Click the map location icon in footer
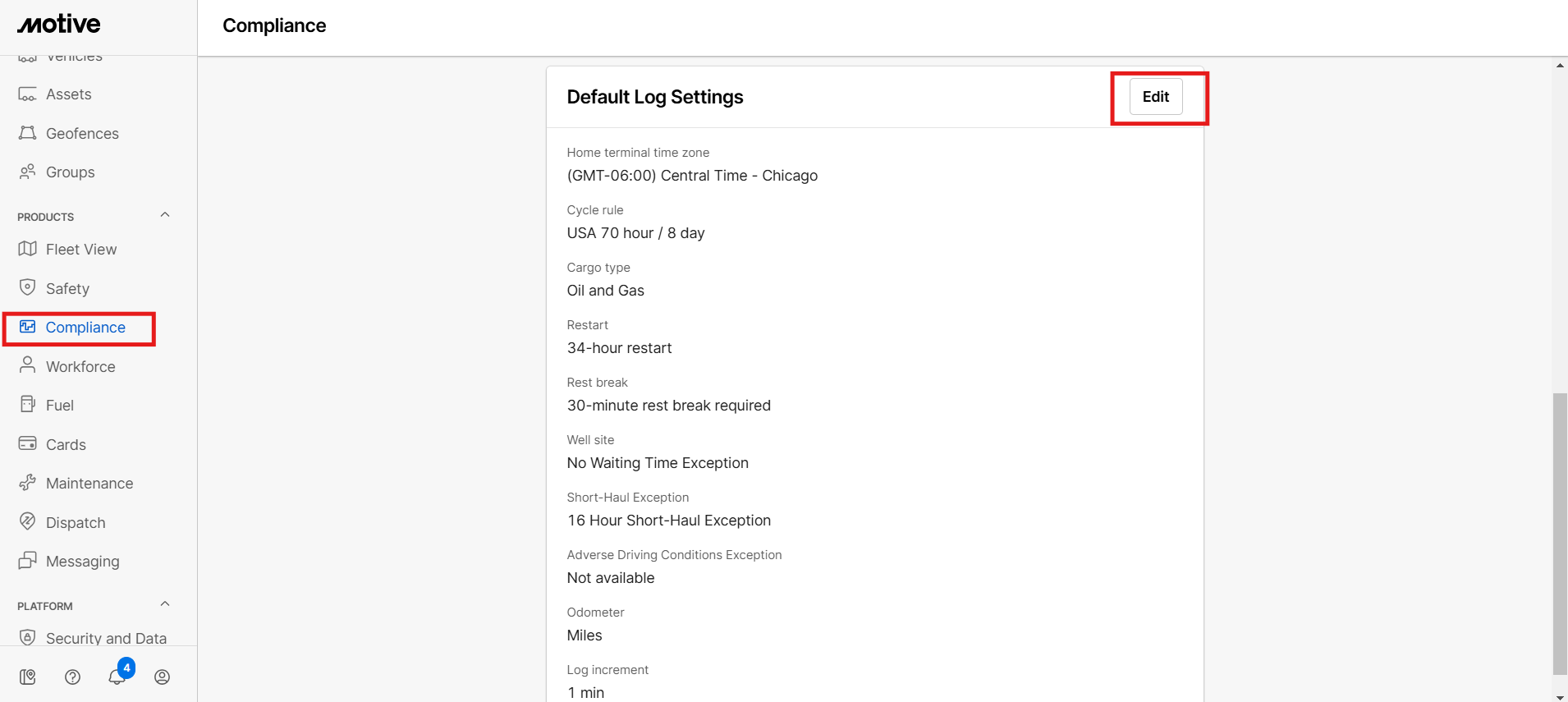This screenshot has width=1568, height=702. [28, 677]
